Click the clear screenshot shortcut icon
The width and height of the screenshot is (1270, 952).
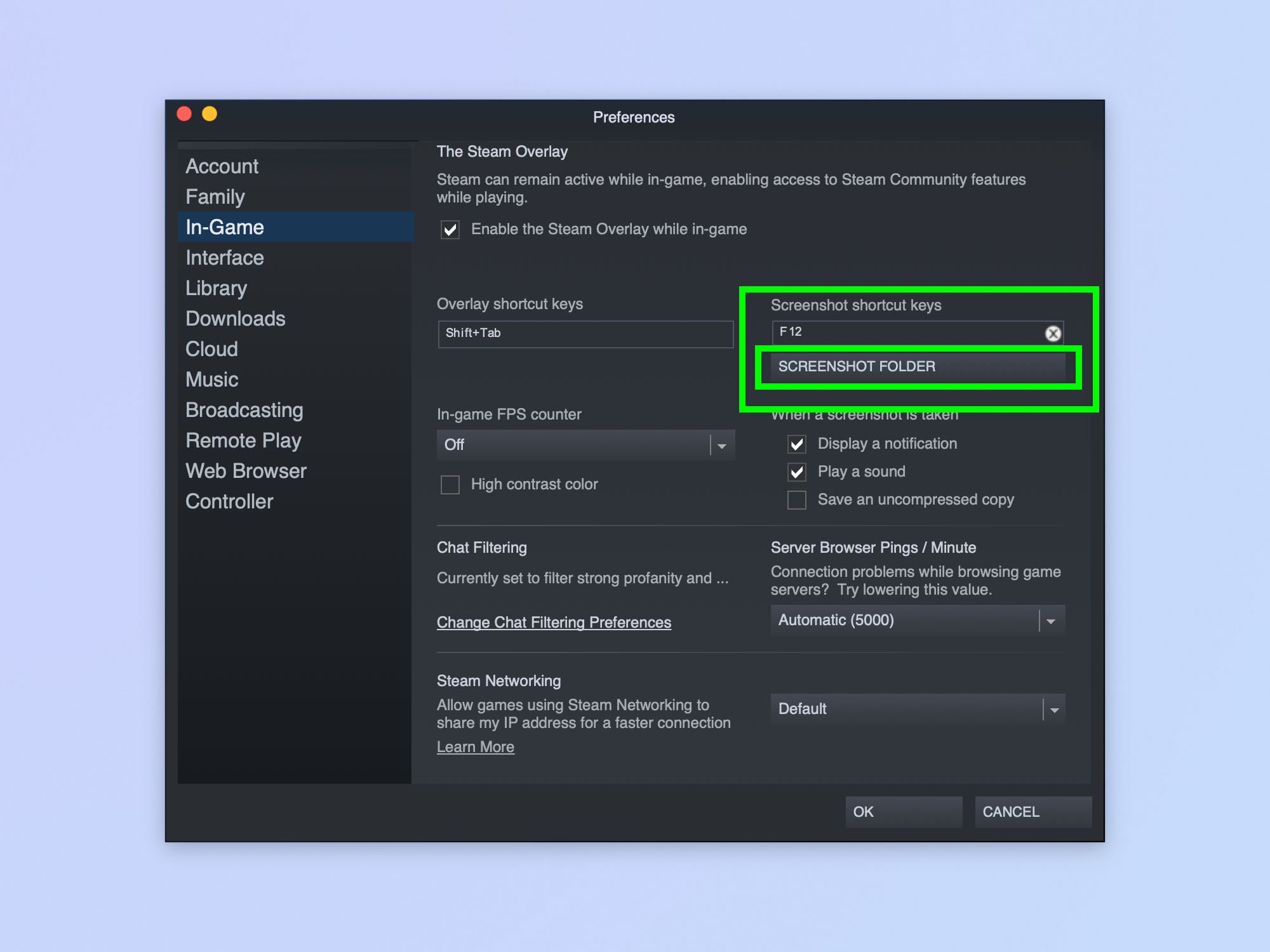pos(1053,332)
